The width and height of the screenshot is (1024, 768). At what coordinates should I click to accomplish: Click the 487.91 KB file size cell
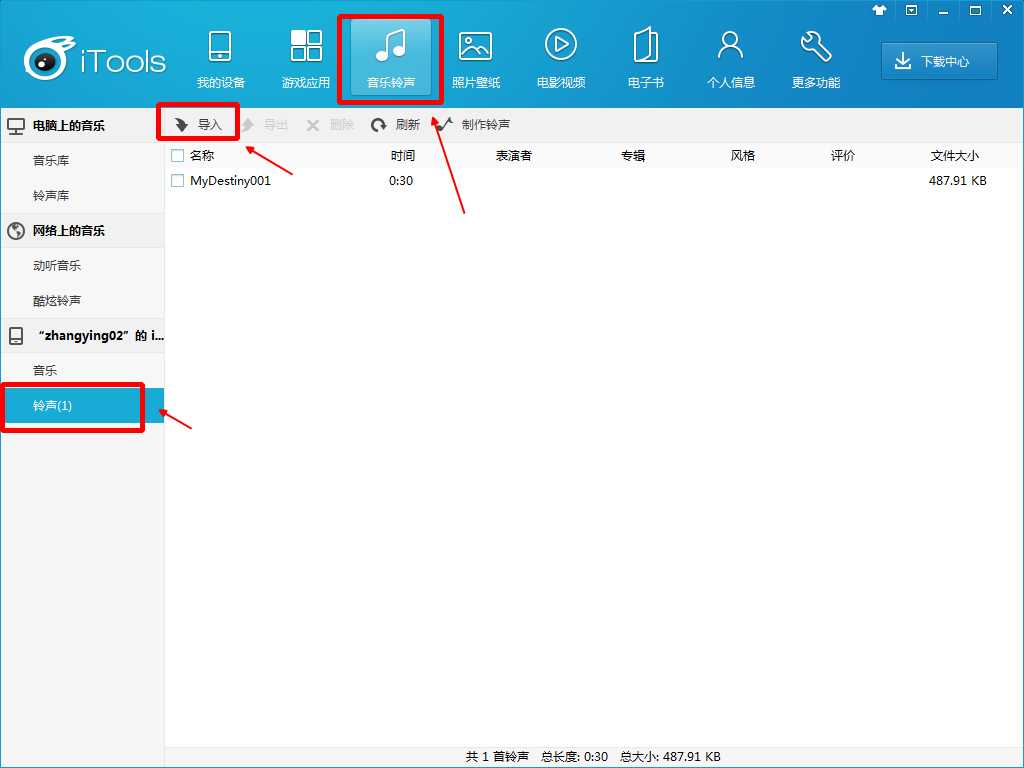coord(957,180)
